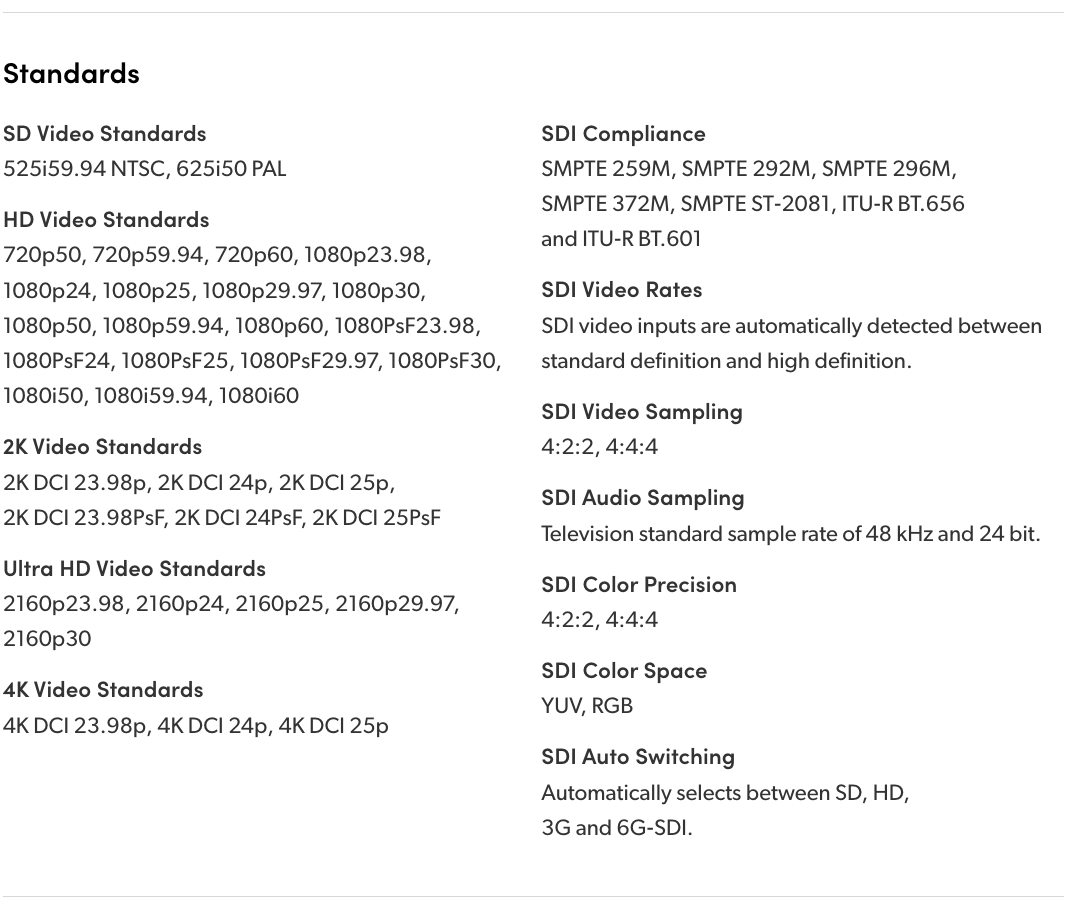Click the Ultra HD Video Standards heading

pos(134,568)
